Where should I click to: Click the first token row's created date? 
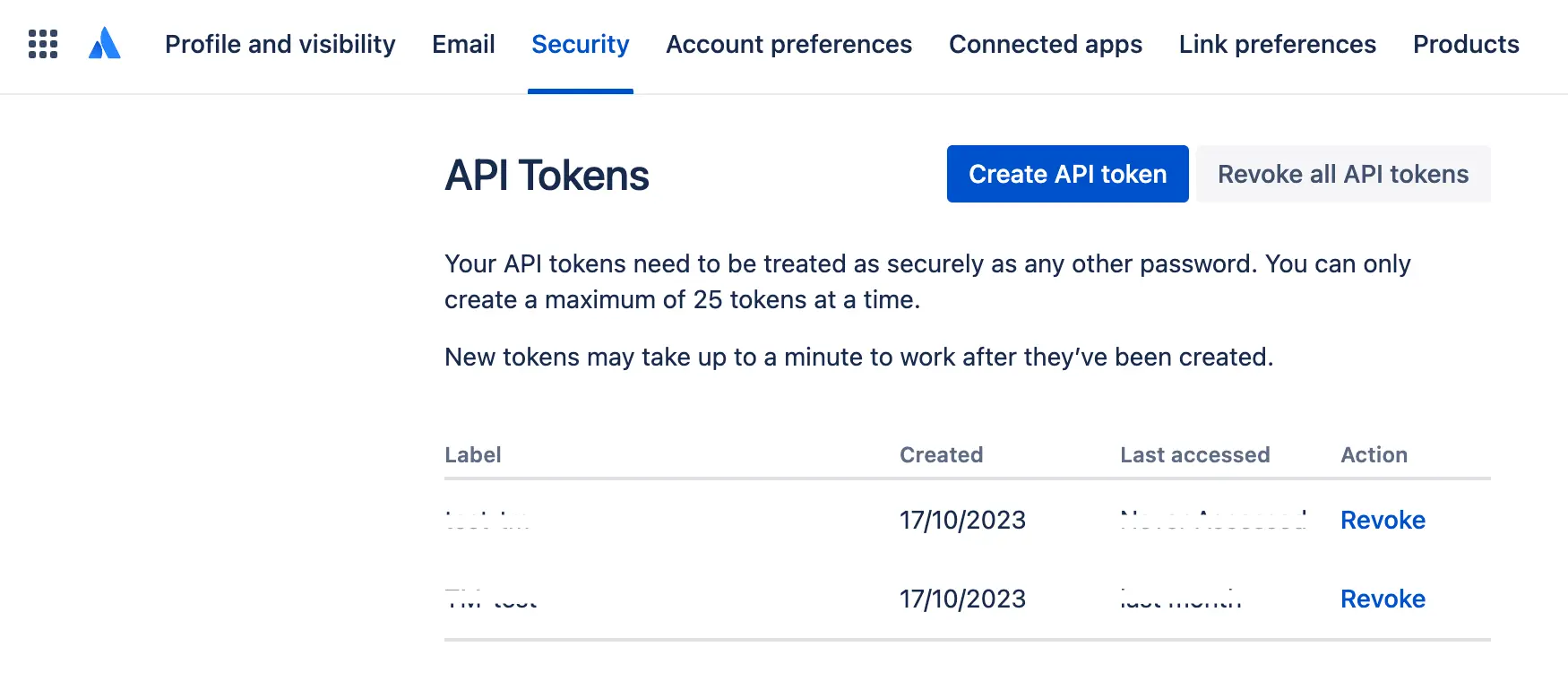pos(962,520)
